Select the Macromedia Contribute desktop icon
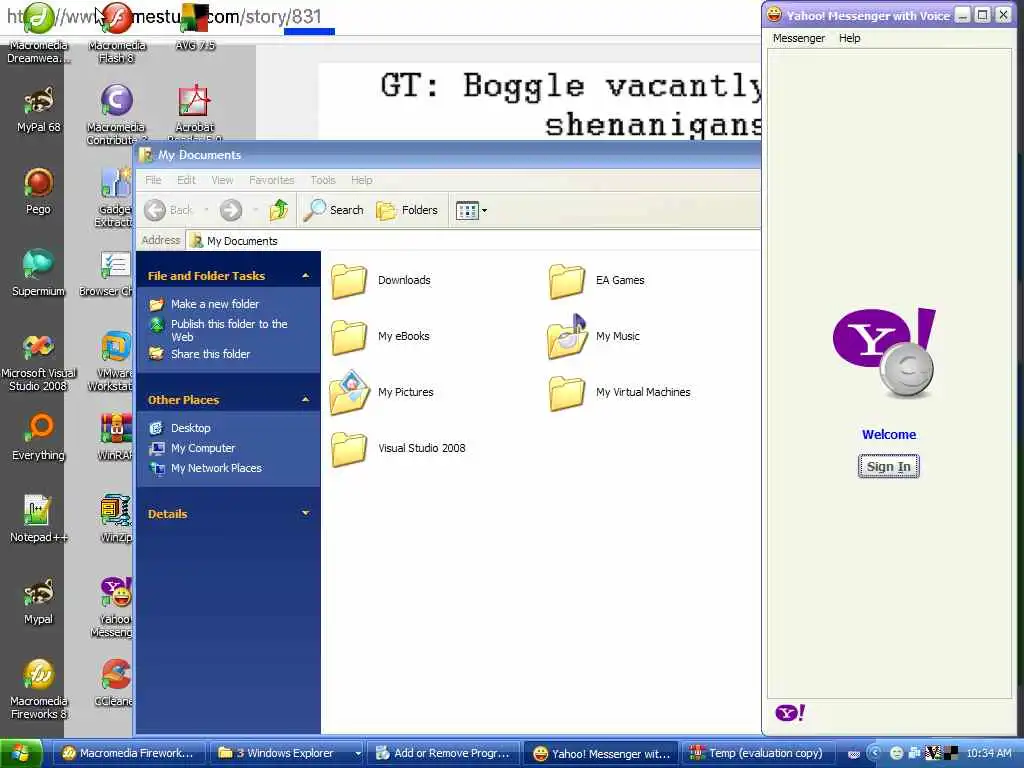 (x=116, y=114)
